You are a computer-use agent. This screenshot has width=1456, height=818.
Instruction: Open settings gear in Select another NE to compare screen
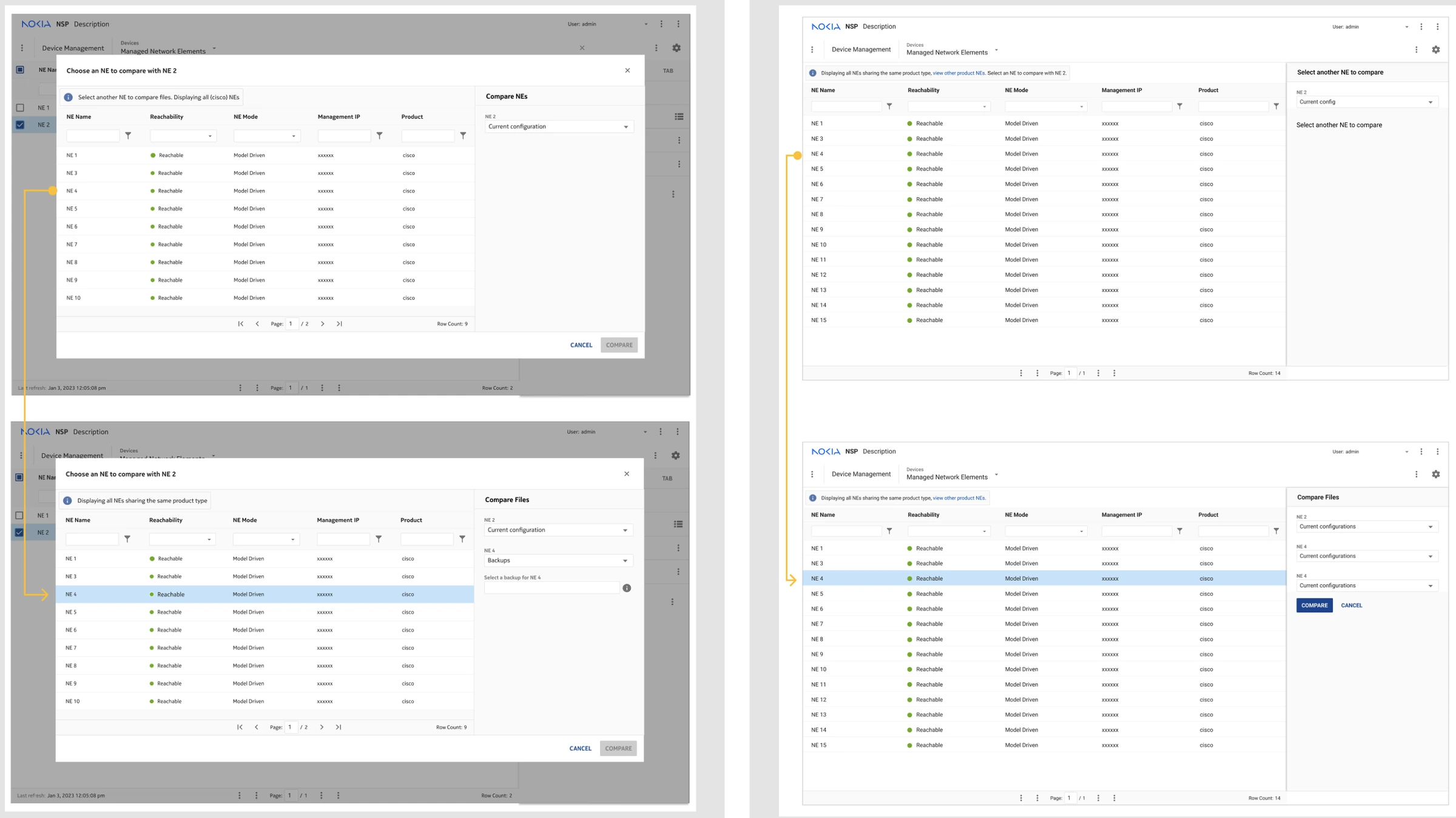click(x=1435, y=50)
